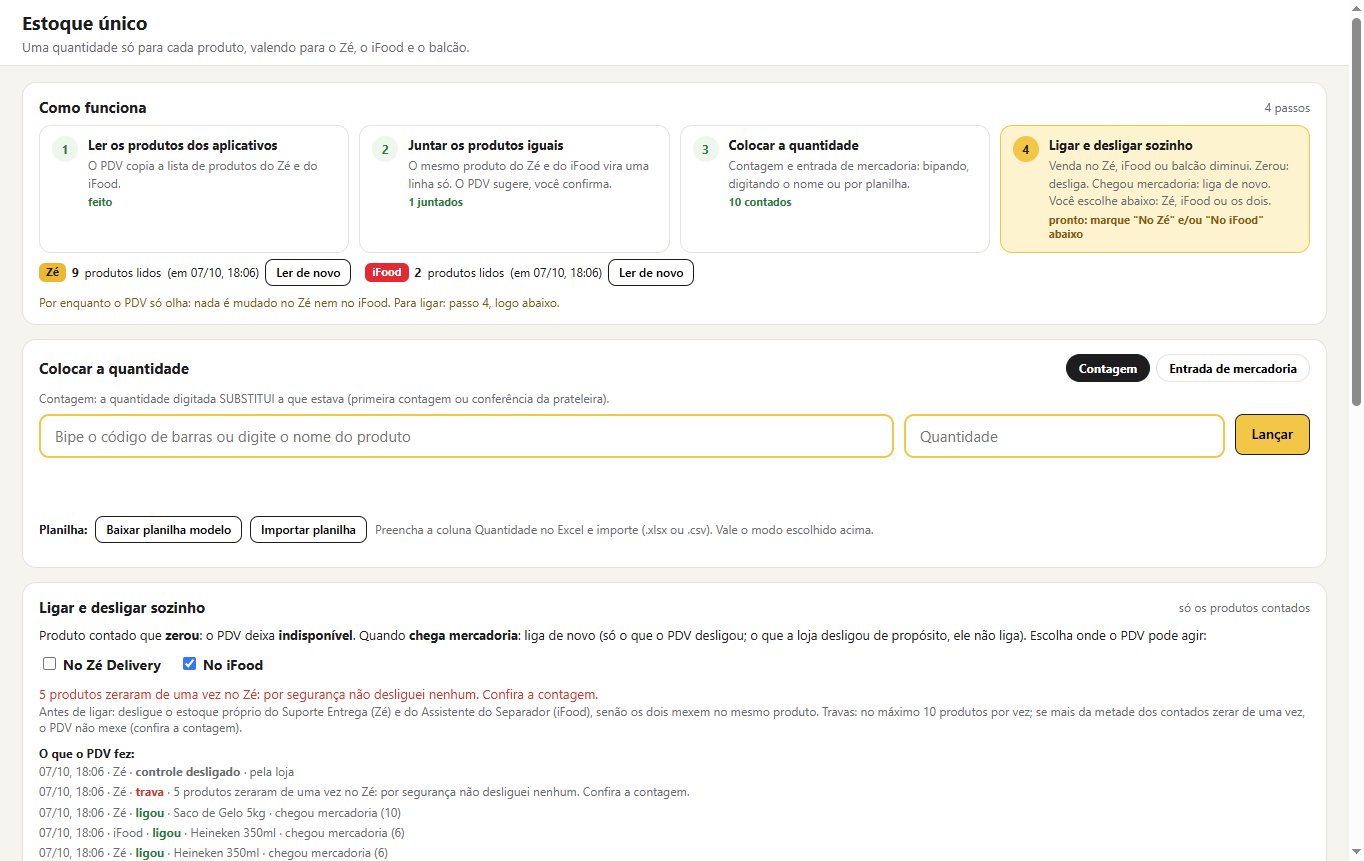Viewport: 1364px width, 861px height.
Task: Focus the Quantidade input field
Action: coord(1064,436)
